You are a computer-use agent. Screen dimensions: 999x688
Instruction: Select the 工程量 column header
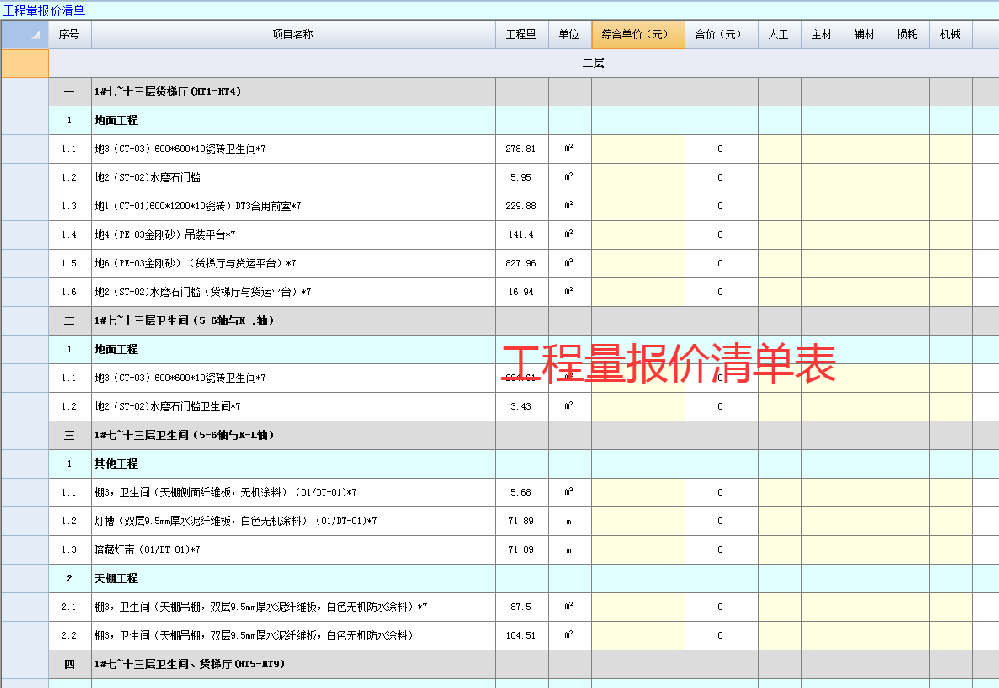(521, 34)
